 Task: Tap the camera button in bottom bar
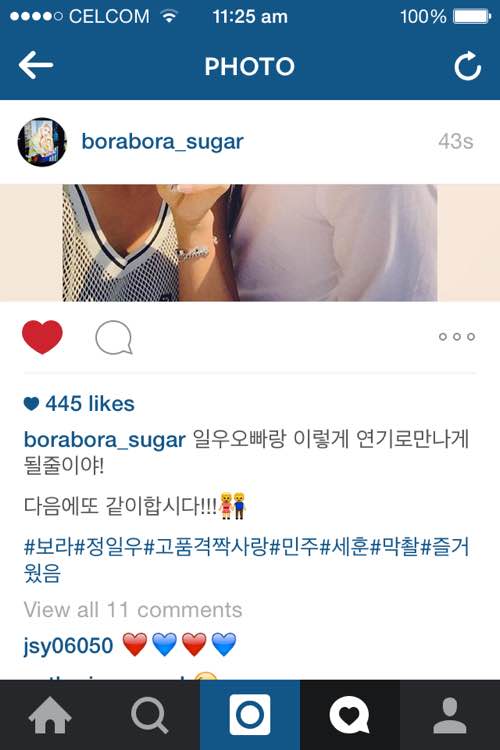click(250, 715)
